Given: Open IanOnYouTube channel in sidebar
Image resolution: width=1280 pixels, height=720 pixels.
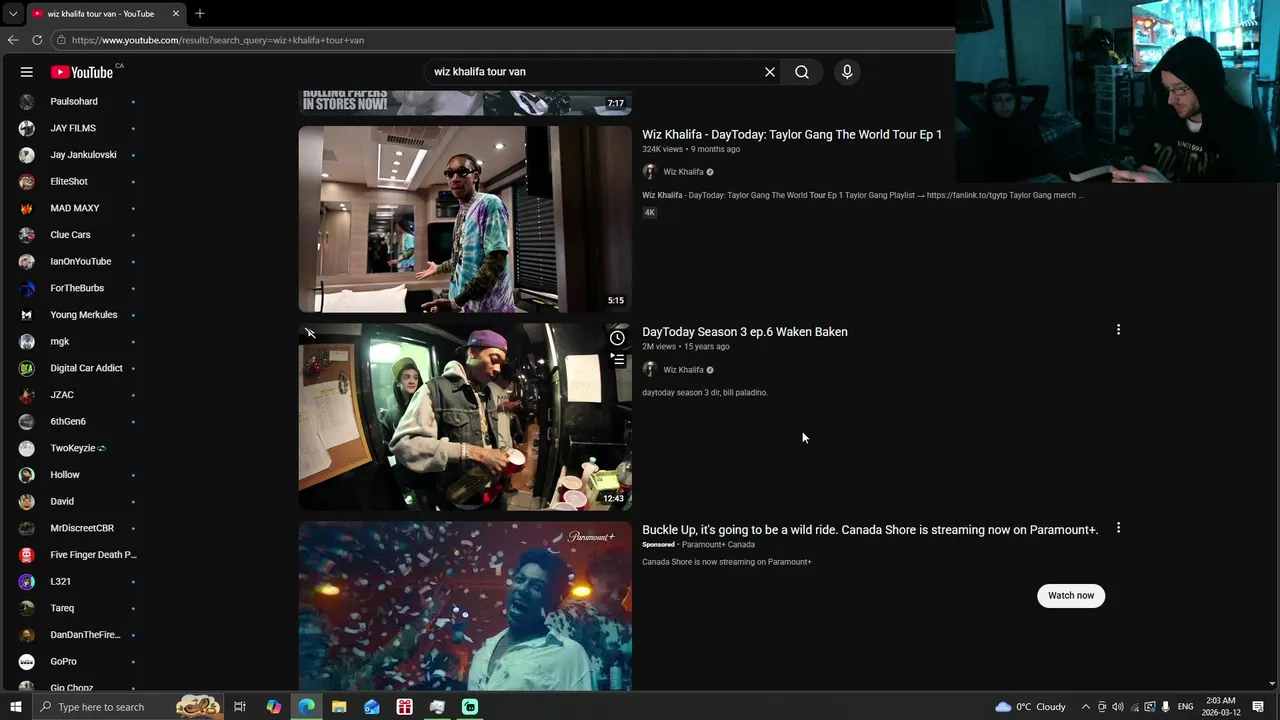Looking at the screenshot, I should click(x=78, y=261).
